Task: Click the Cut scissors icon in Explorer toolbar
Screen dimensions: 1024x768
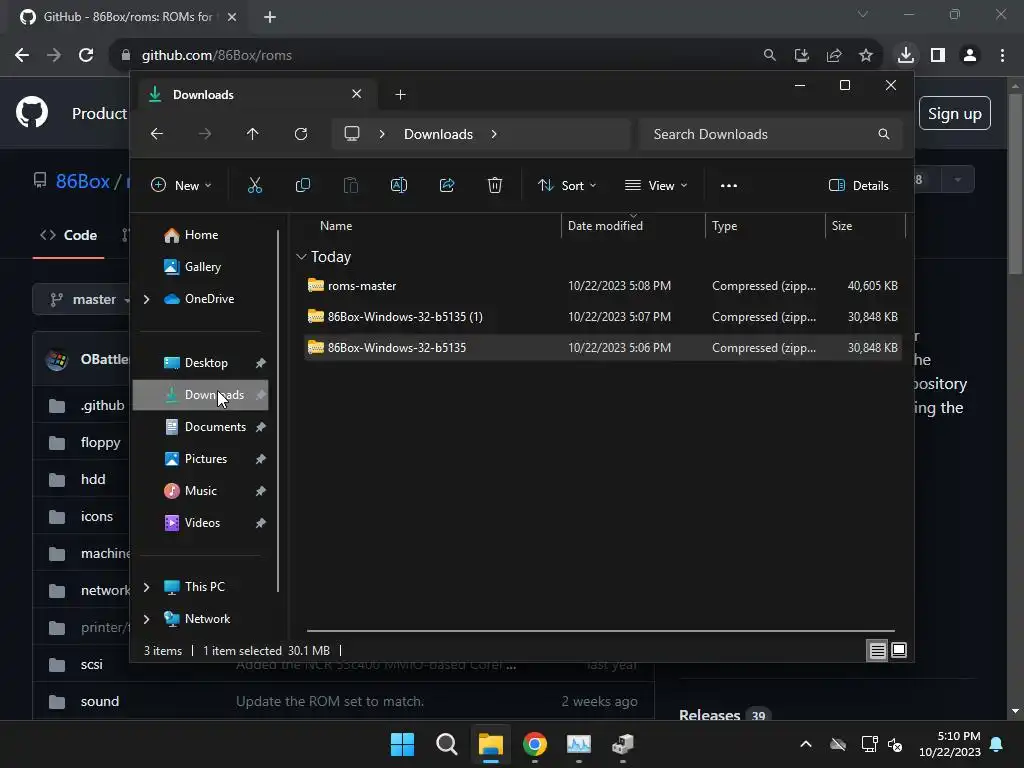Action: point(255,185)
